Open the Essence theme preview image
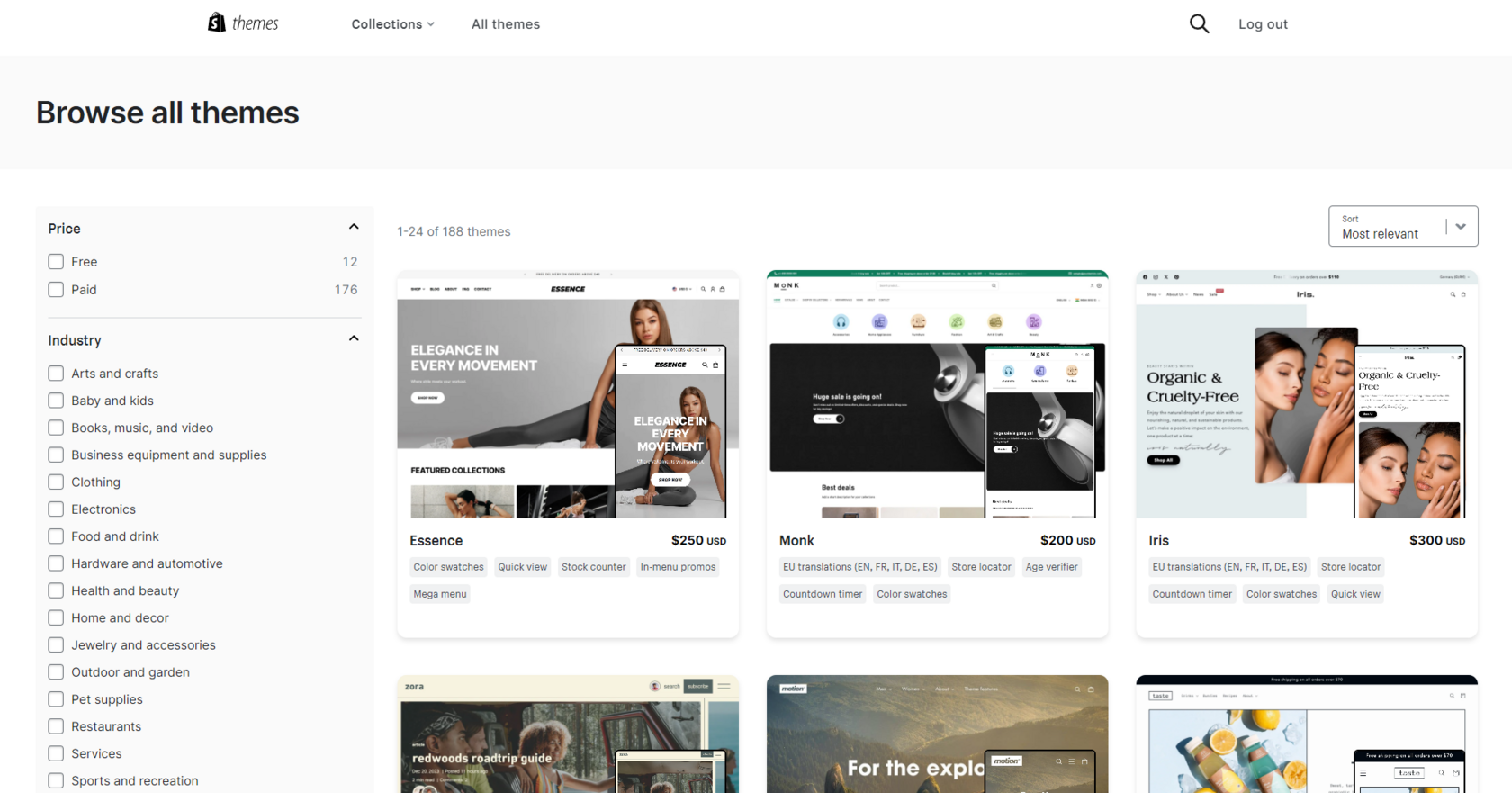Screen dimensions: 1512x793 [568, 394]
